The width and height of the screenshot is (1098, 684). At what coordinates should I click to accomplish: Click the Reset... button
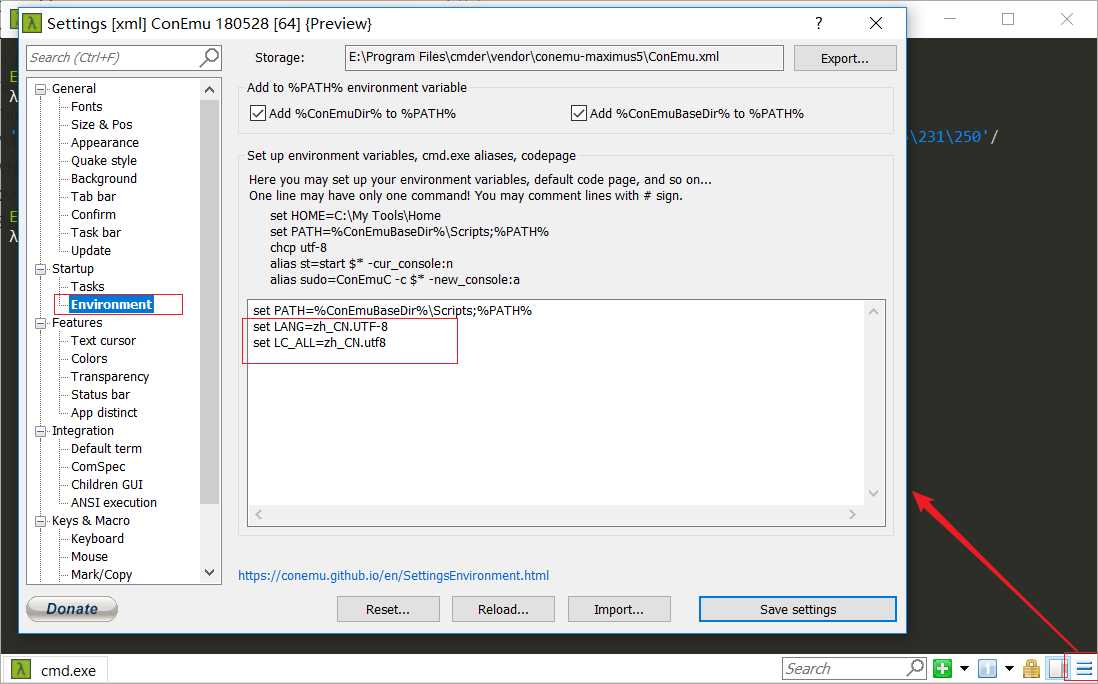click(388, 609)
